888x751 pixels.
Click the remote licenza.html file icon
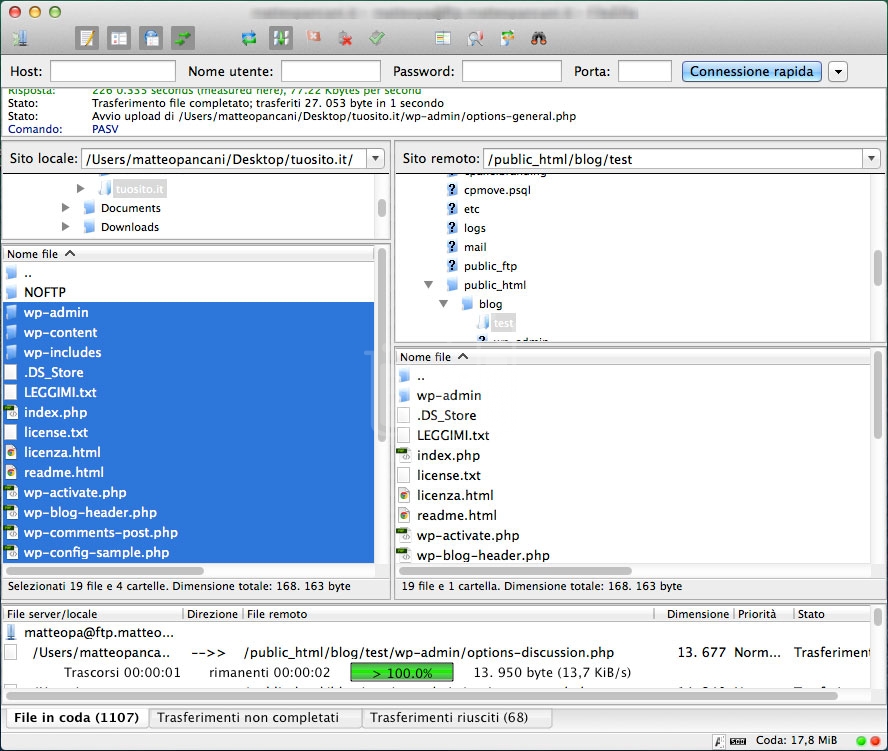tap(404, 495)
